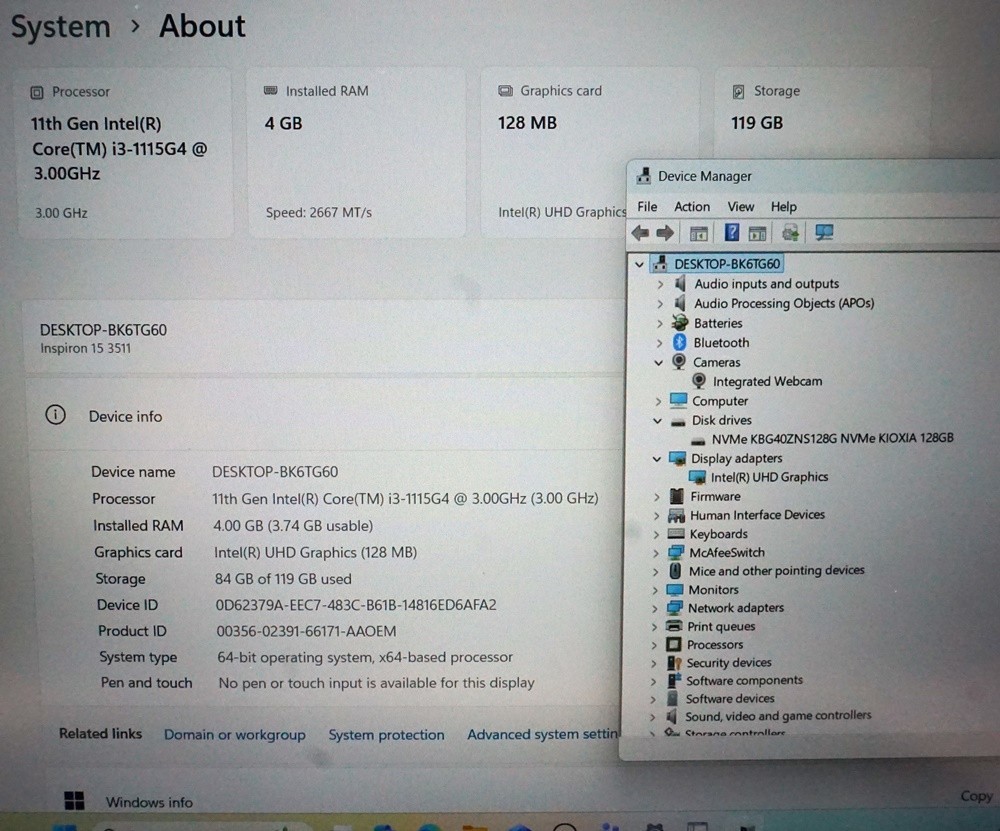
Task: Expand the Software components category
Action: click(x=654, y=681)
